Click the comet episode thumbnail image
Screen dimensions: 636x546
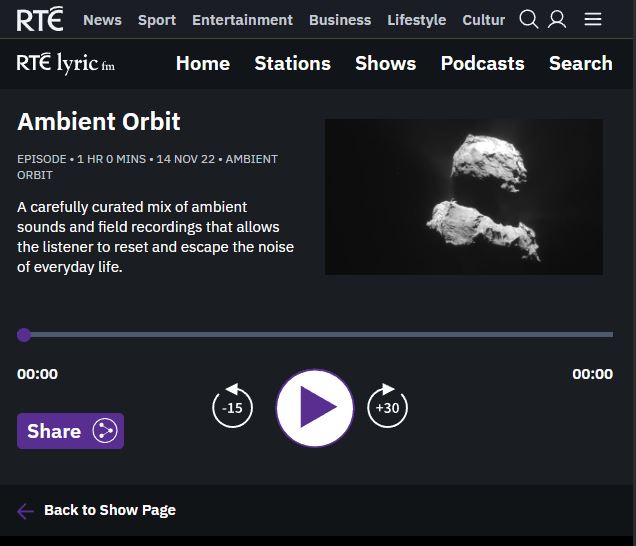[x=464, y=197]
